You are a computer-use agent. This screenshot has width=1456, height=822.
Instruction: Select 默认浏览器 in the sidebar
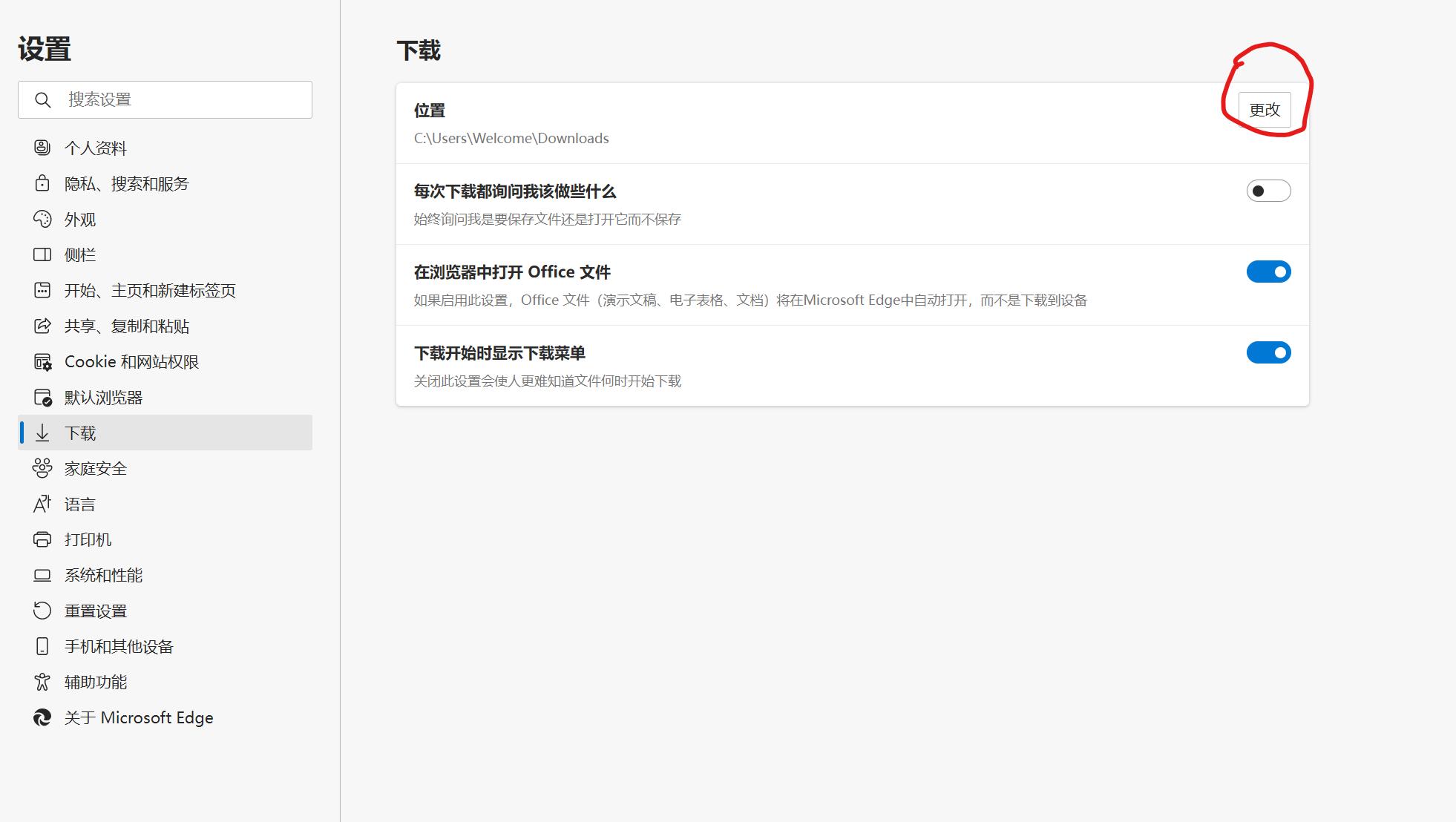(x=165, y=397)
